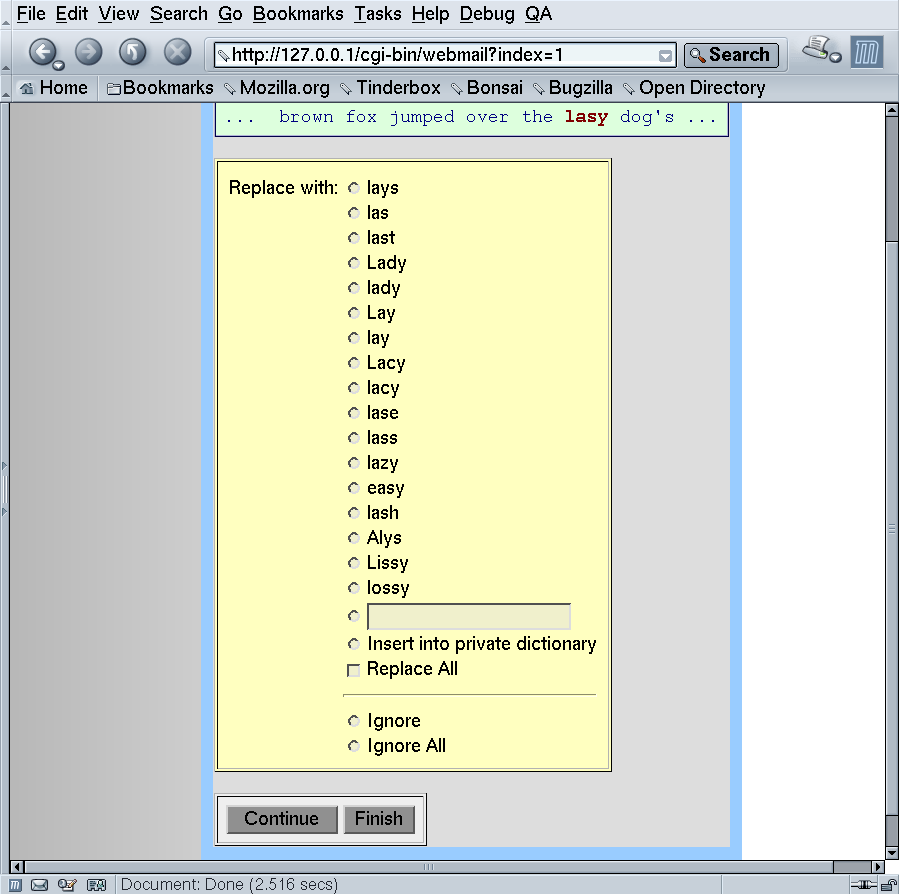
Task: Select 'lass' replacement option
Action: coord(354,438)
